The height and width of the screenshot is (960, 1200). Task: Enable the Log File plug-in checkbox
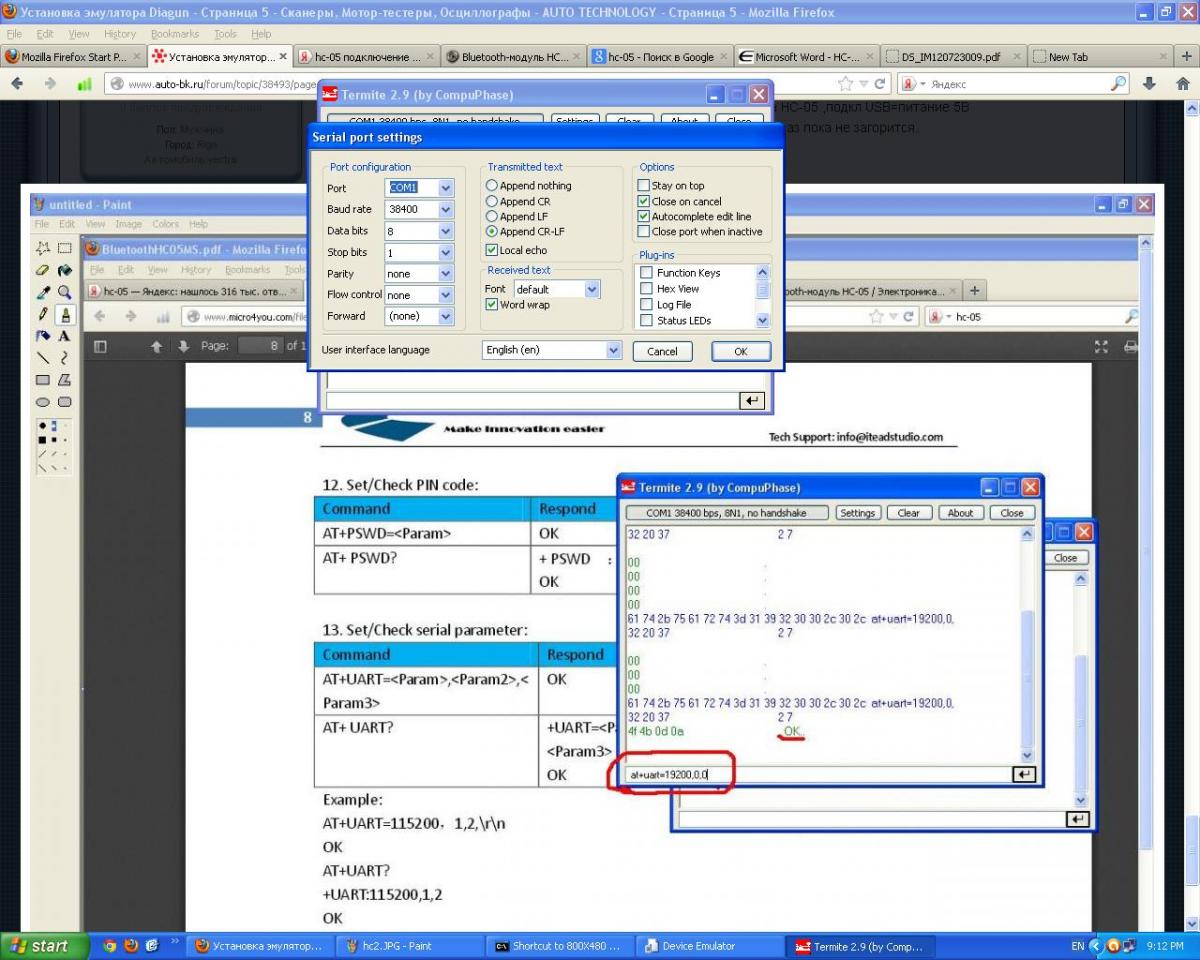[647, 305]
